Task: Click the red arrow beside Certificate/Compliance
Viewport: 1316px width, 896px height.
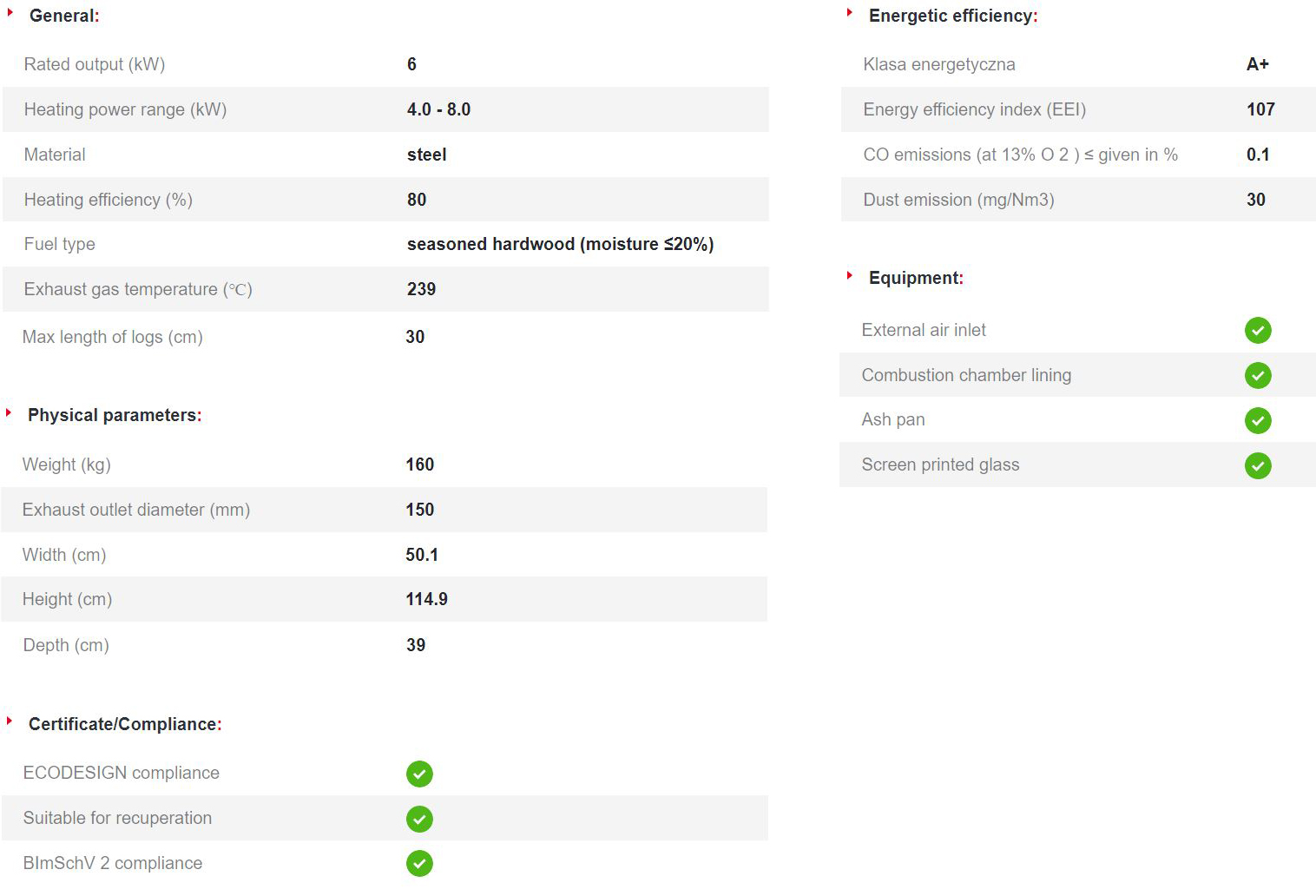Action: 10,721
